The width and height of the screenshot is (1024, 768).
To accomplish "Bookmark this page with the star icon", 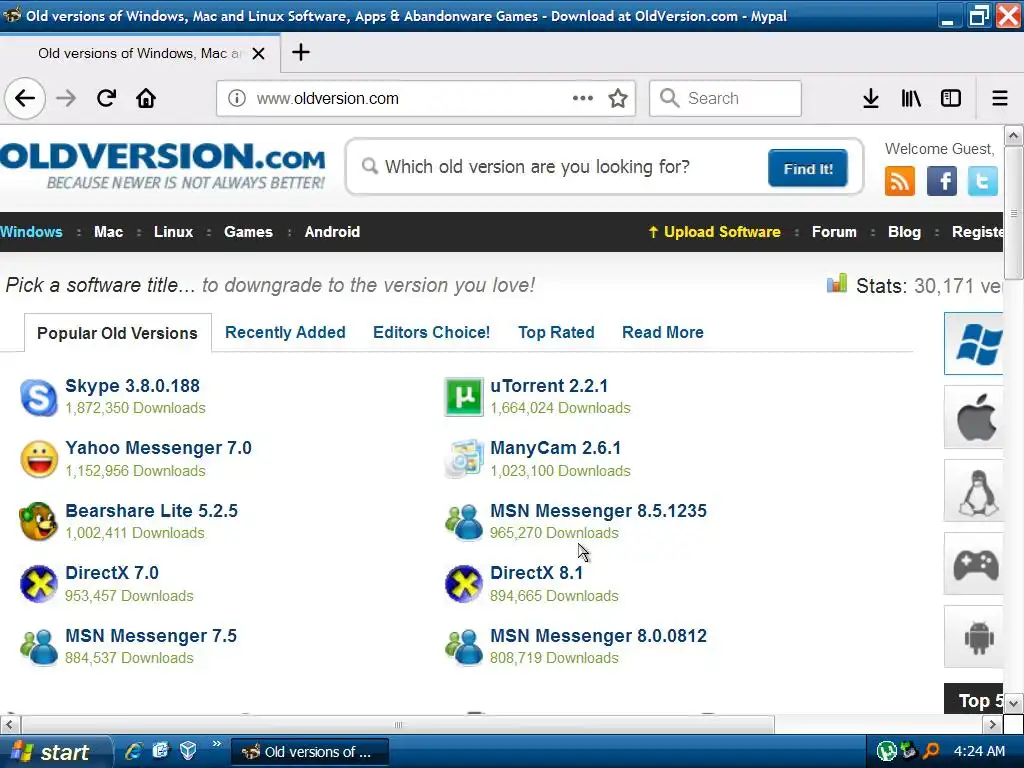I will 617,99.
